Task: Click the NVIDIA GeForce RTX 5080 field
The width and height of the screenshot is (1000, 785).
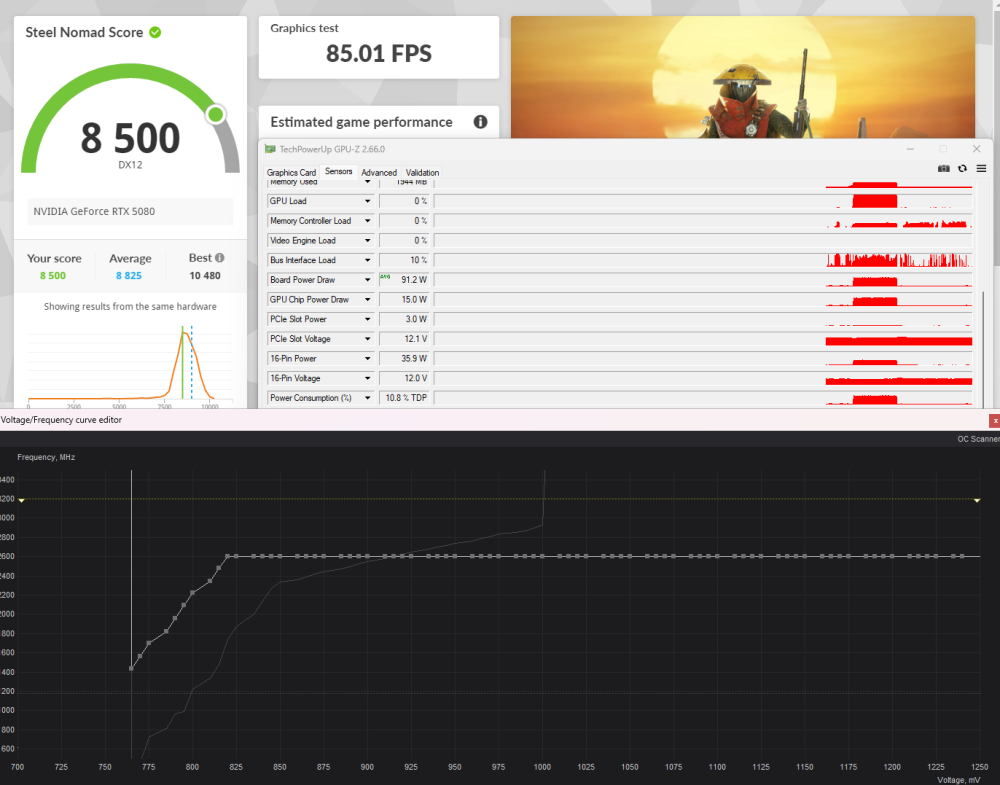Action: click(x=130, y=211)
